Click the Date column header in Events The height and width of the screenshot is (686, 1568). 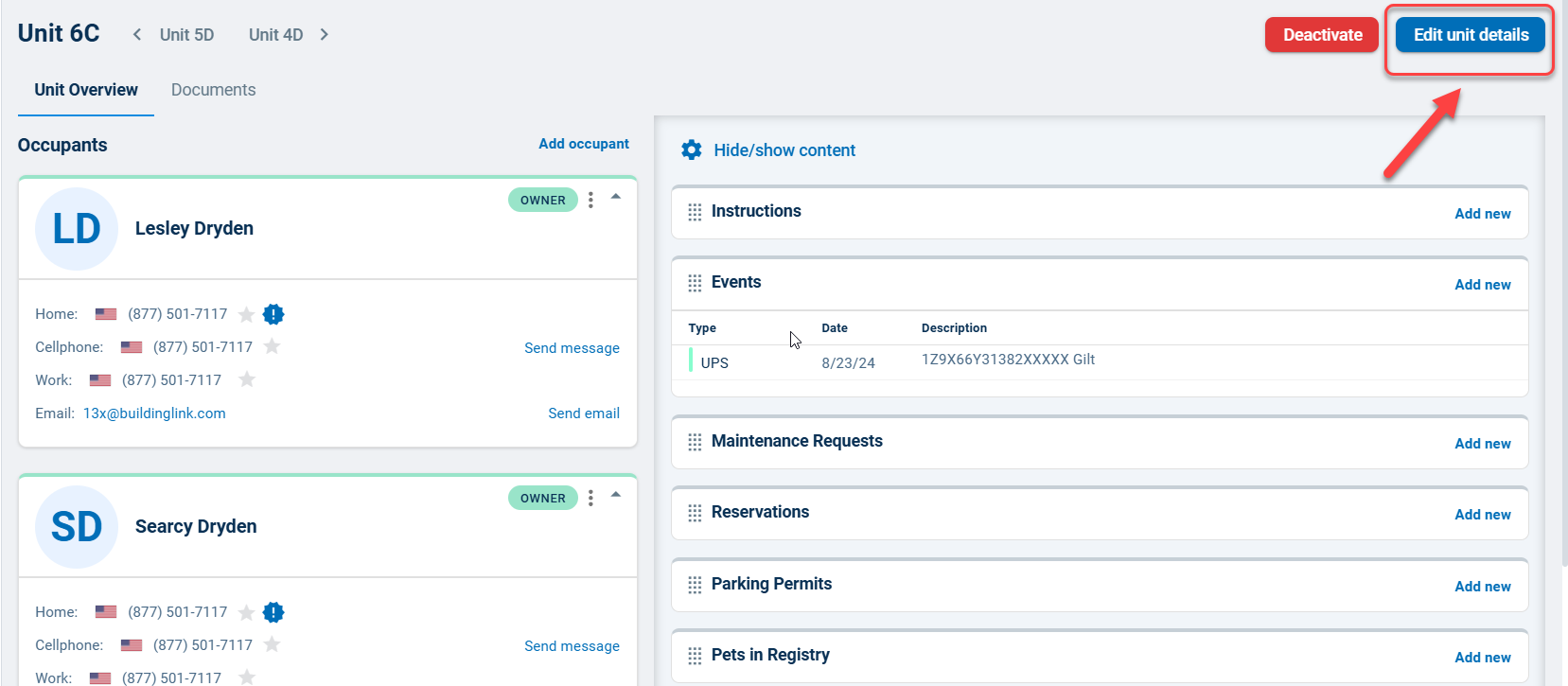[835, 328]
